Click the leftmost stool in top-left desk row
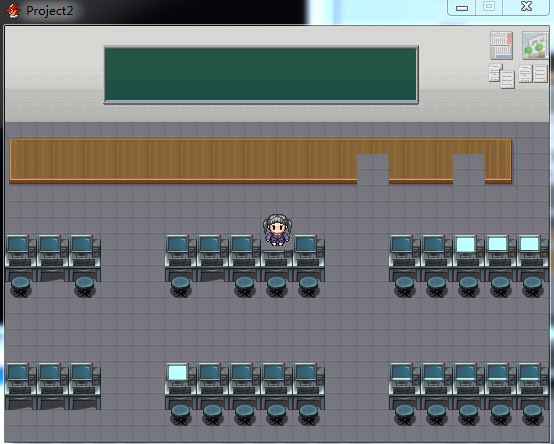 point(20,286)
